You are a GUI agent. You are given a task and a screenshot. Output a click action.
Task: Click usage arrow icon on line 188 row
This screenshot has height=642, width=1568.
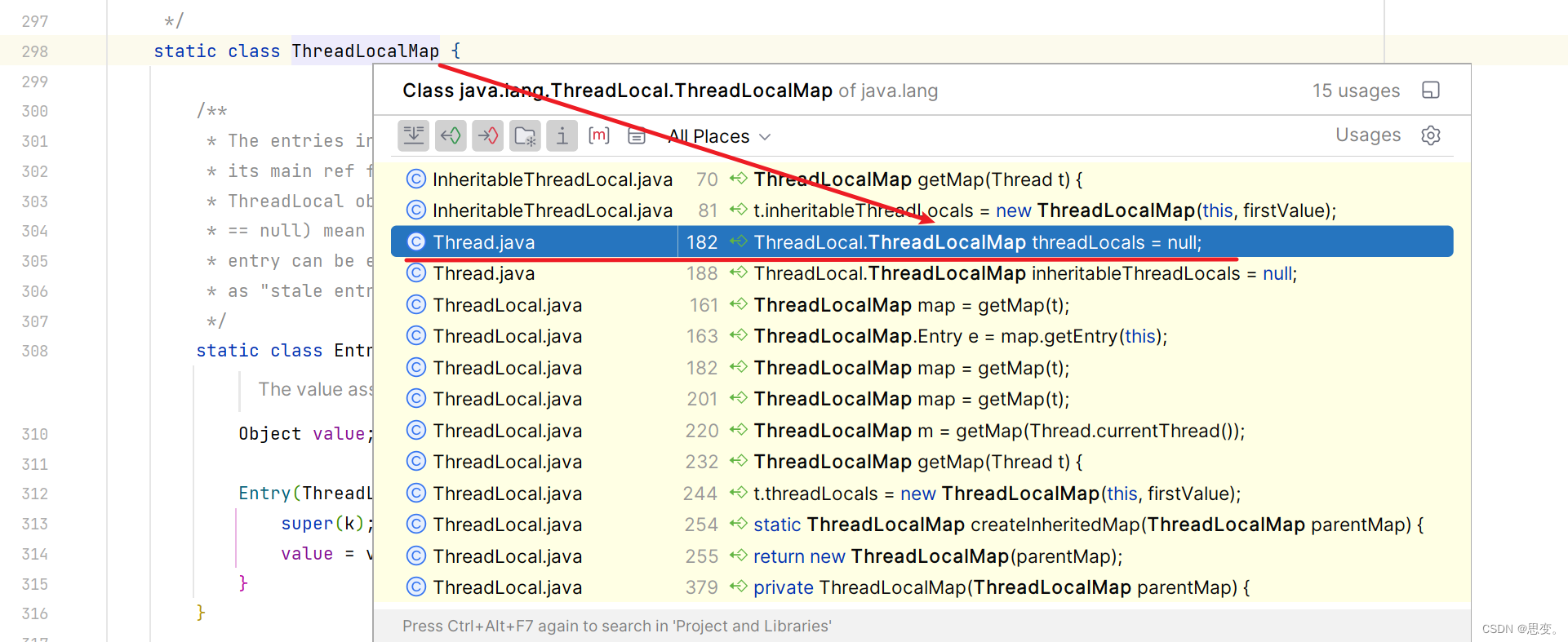[738, 272]
